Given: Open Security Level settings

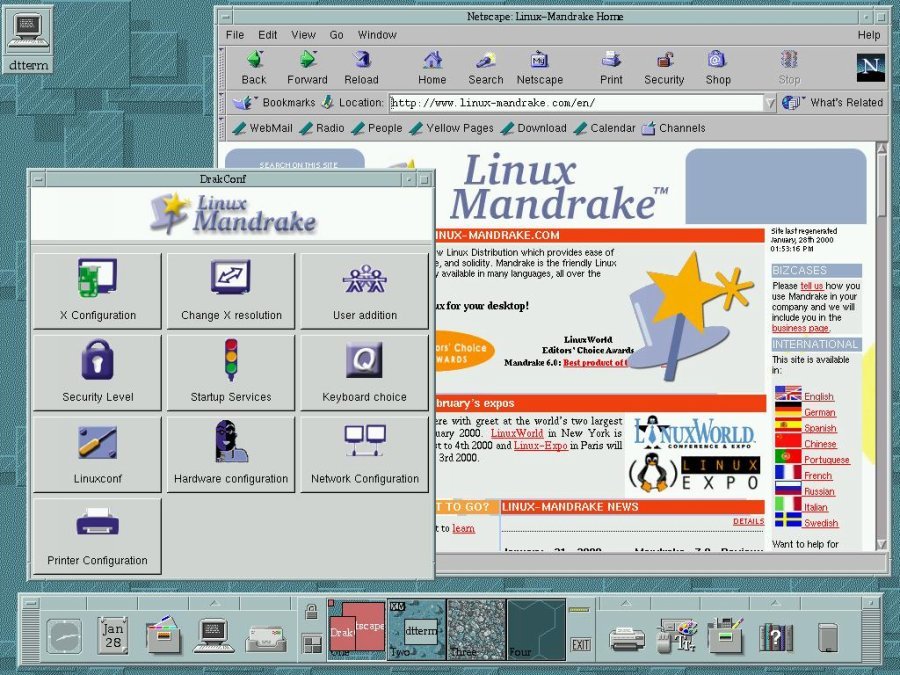Looking at the screenshot, I should point(98,373).
